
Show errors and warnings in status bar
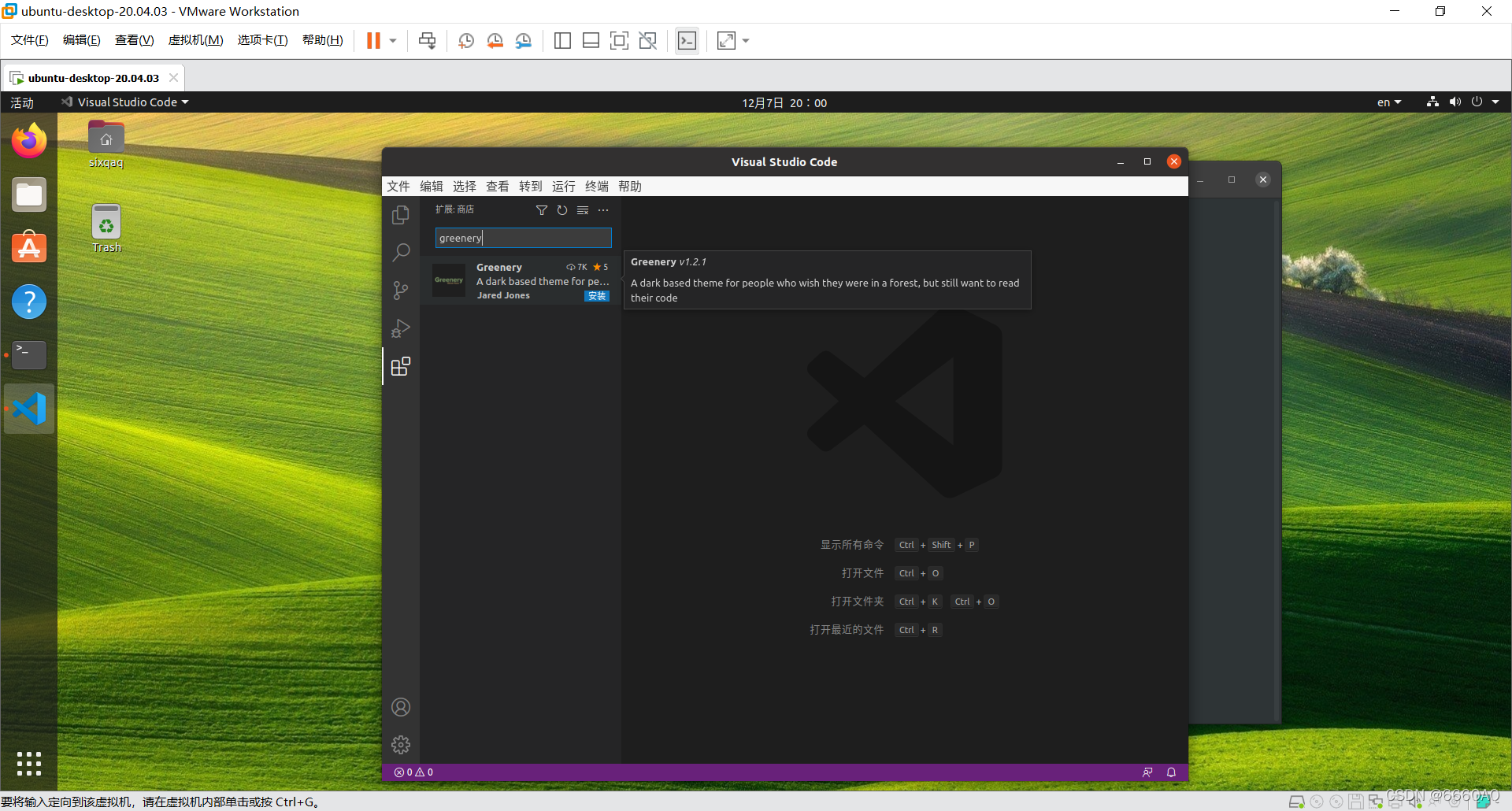coord(413,772)
